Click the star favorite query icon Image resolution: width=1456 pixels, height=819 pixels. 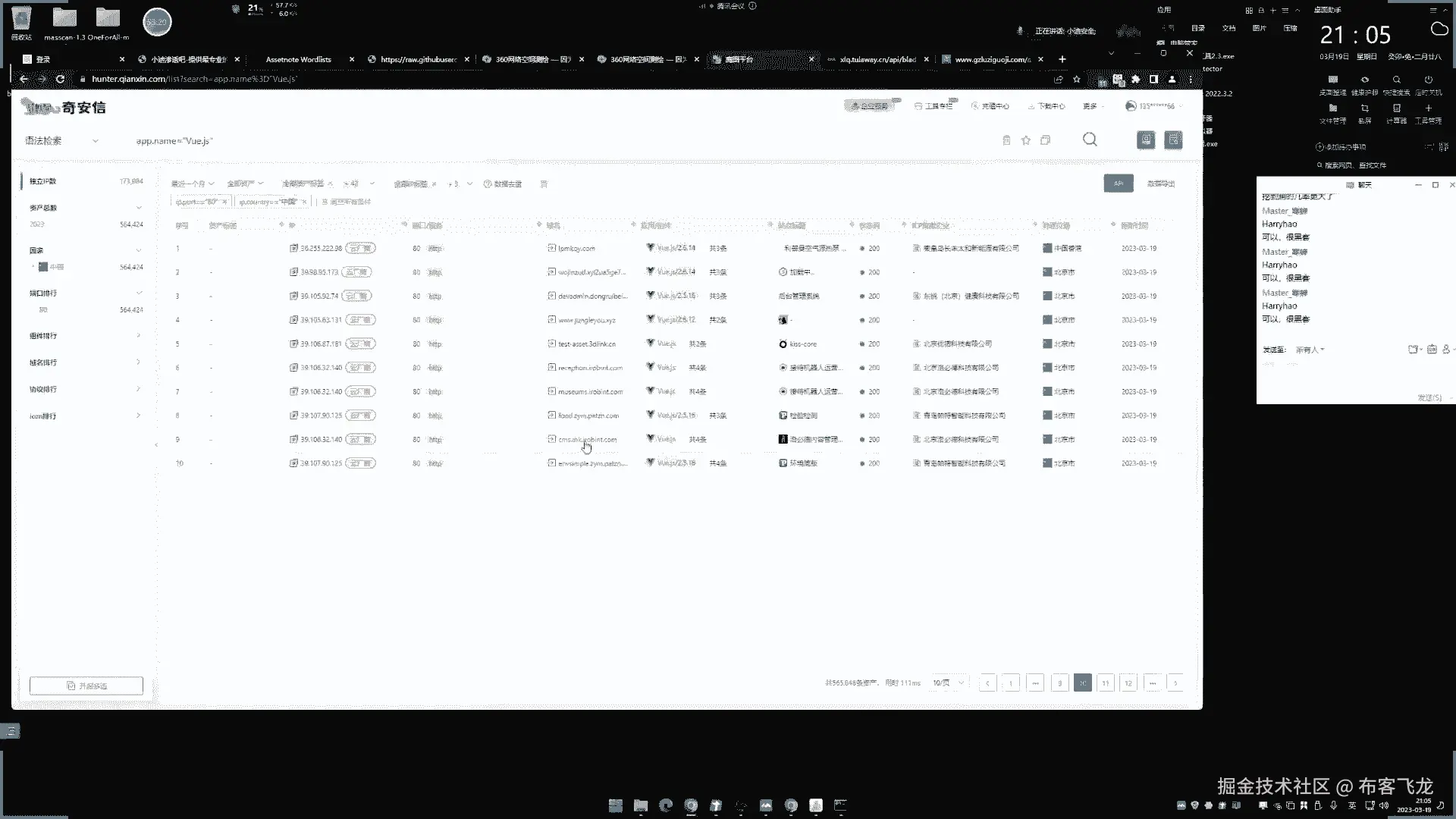(1026, 140)
